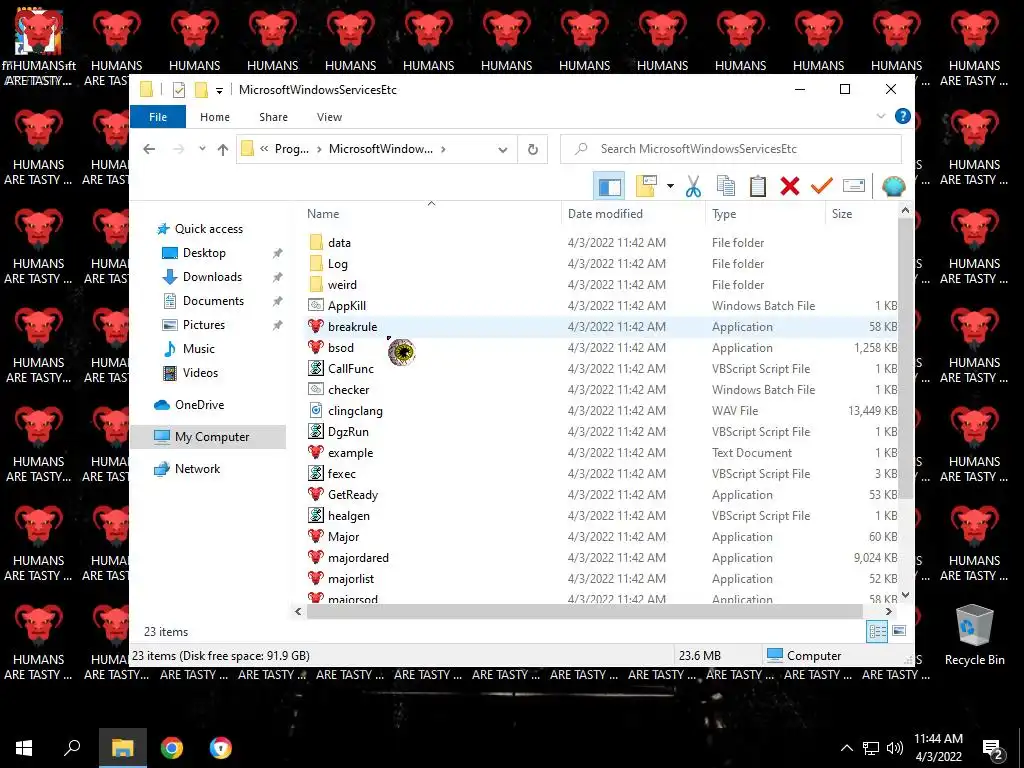This screenshot has height=768, width=1024.
Task: Select Quick access in navigation pane
Action: [209, 229]
